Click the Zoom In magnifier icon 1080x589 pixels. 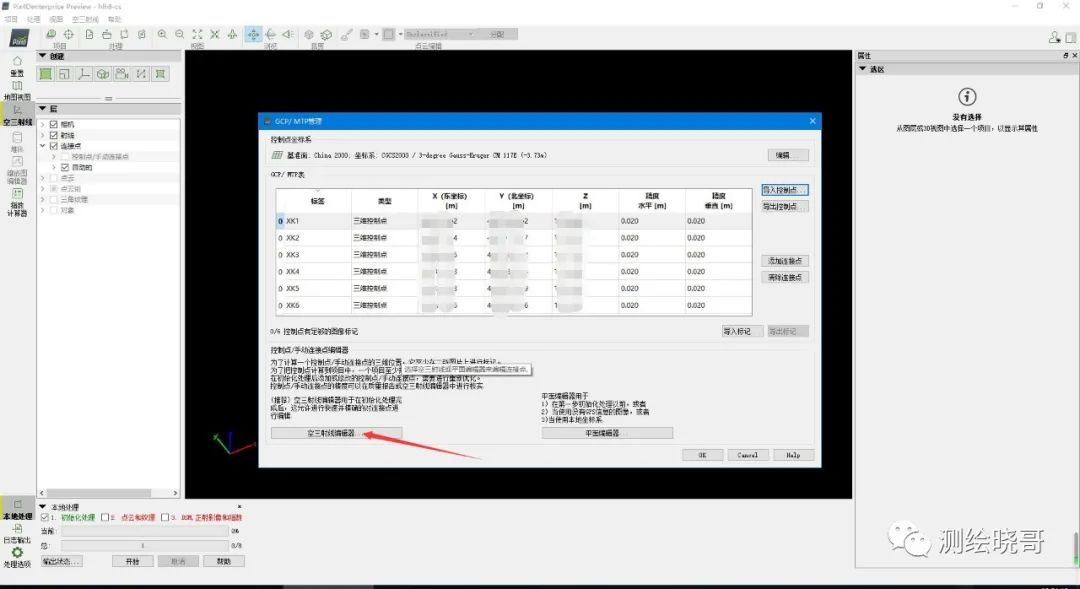click(x=162, y=34)
